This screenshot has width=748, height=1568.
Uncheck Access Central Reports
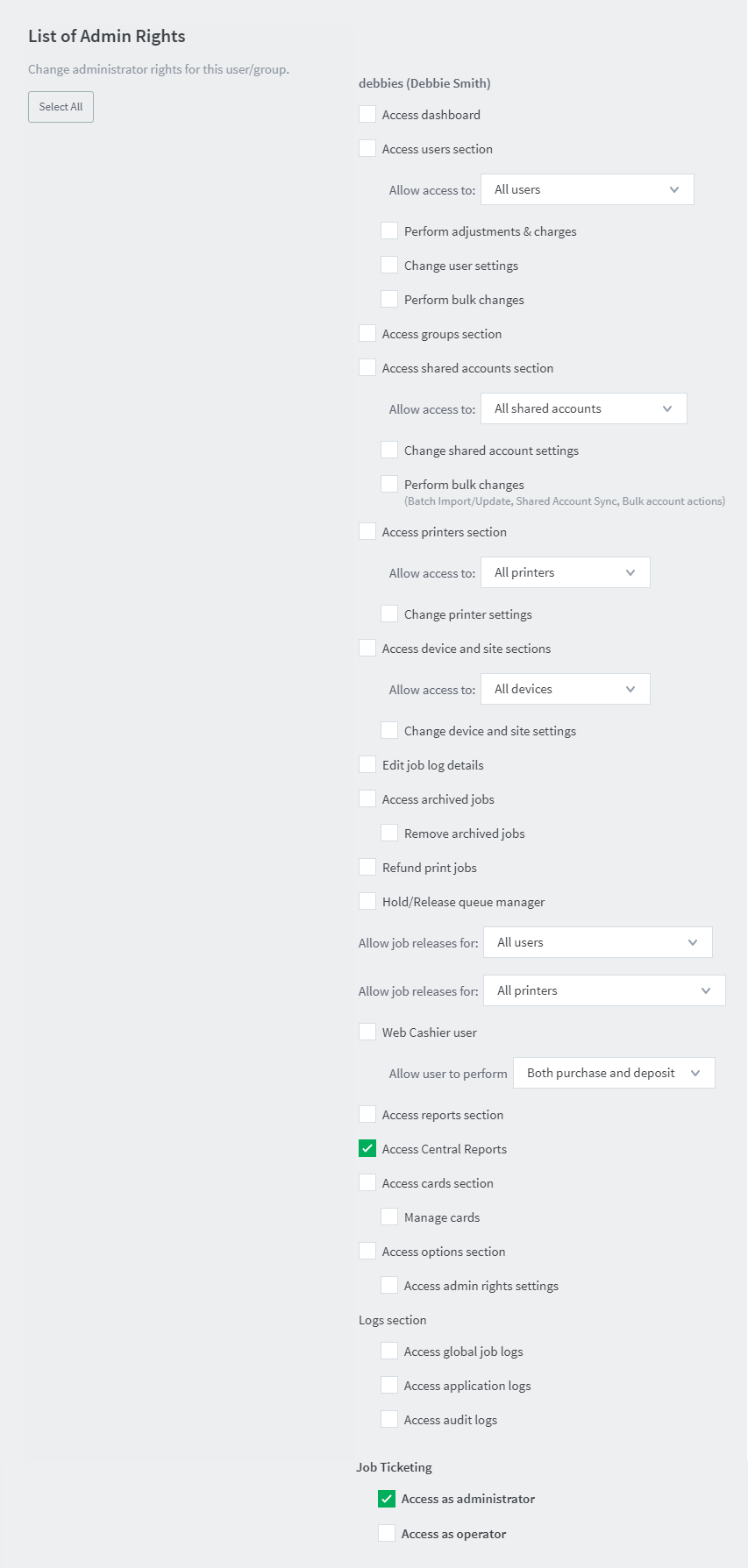(x=367, y=1148)
